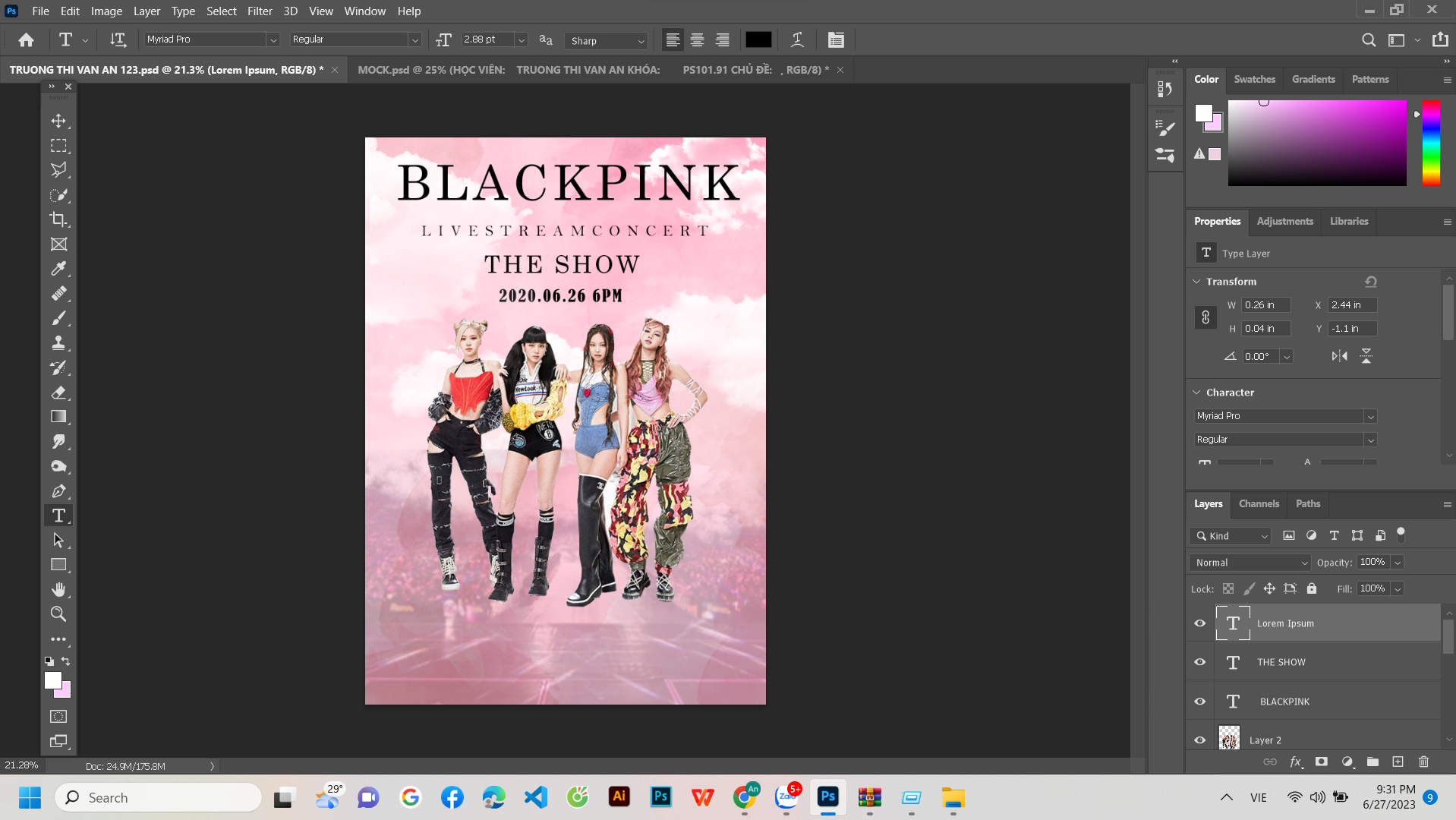
Task: Toggle text orientation in options bar
Action: tap(118, 39)
